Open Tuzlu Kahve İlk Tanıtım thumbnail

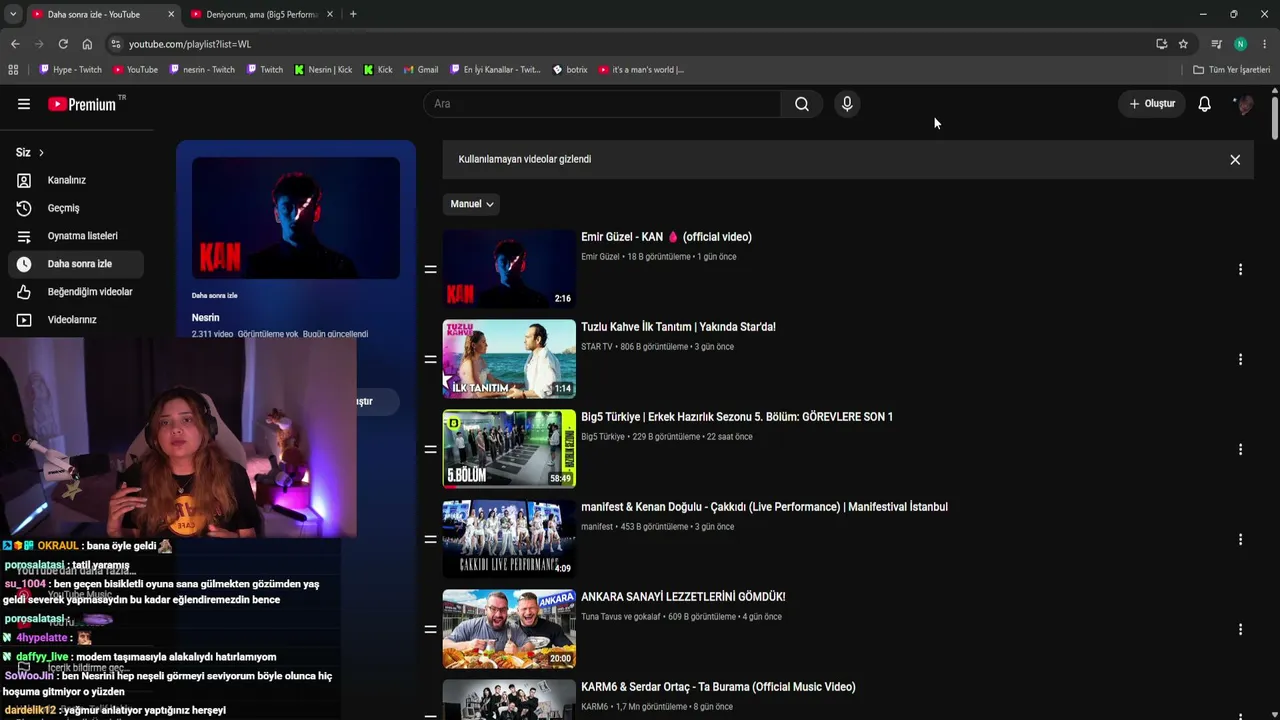(x=509, y=359)
